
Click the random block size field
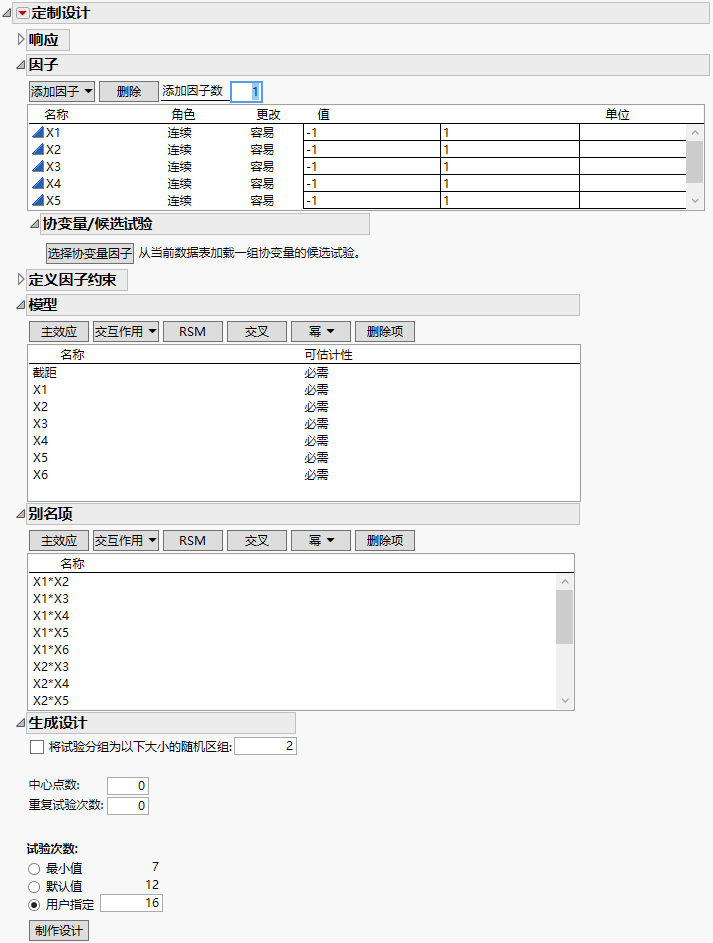click(x=265, y=746)
